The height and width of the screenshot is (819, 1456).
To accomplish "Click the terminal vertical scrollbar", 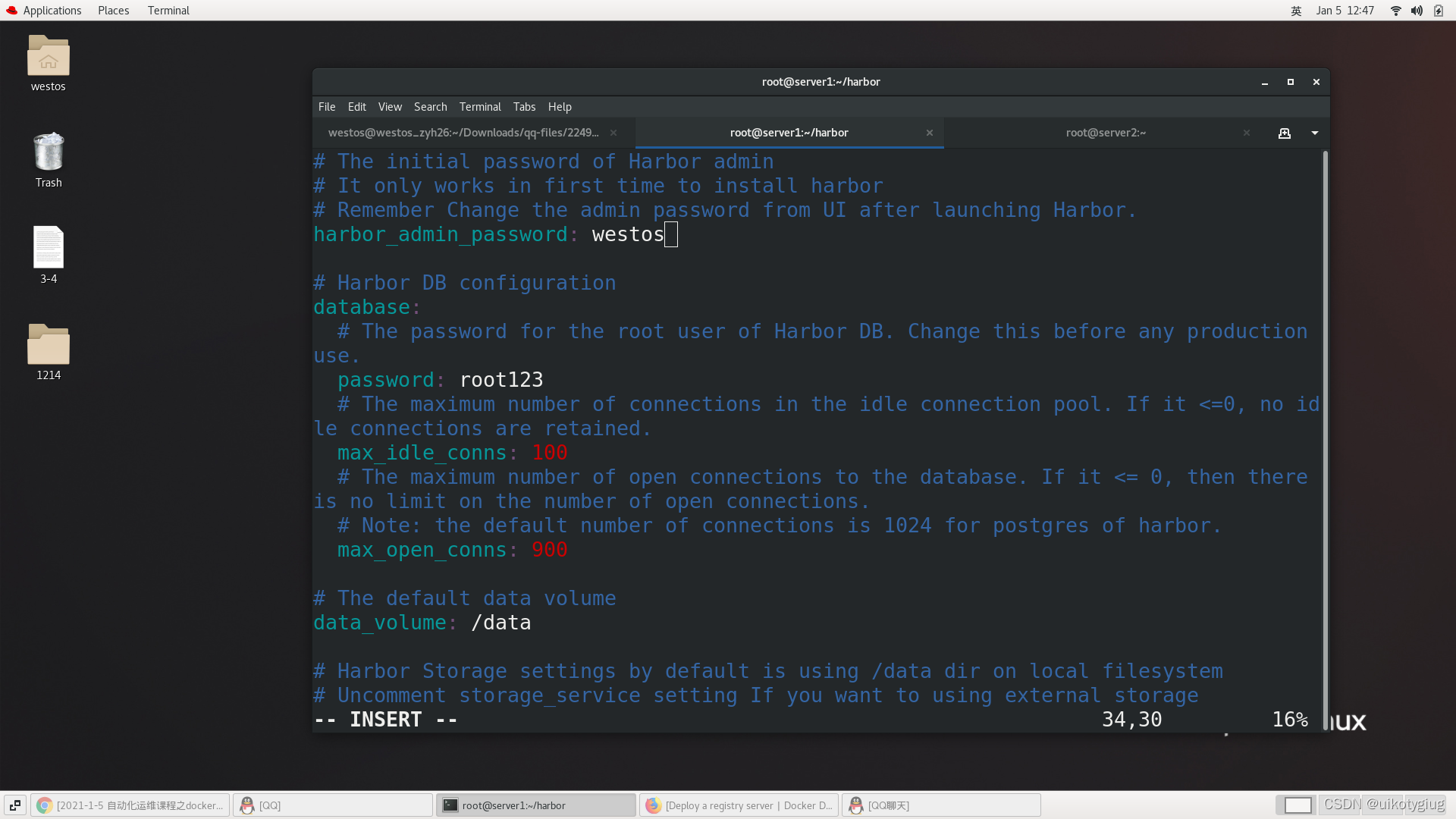I will pyautogui.click(x=1325, y=440).
